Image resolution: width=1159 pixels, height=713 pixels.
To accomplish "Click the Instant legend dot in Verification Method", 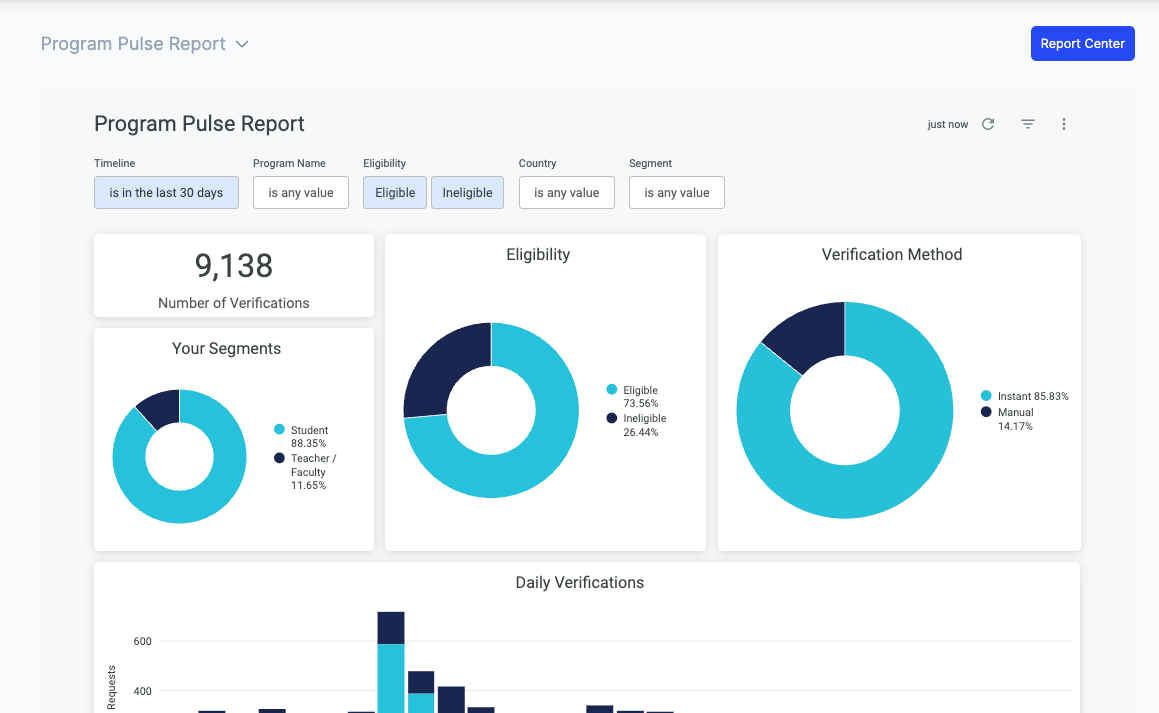I will 986,396.
